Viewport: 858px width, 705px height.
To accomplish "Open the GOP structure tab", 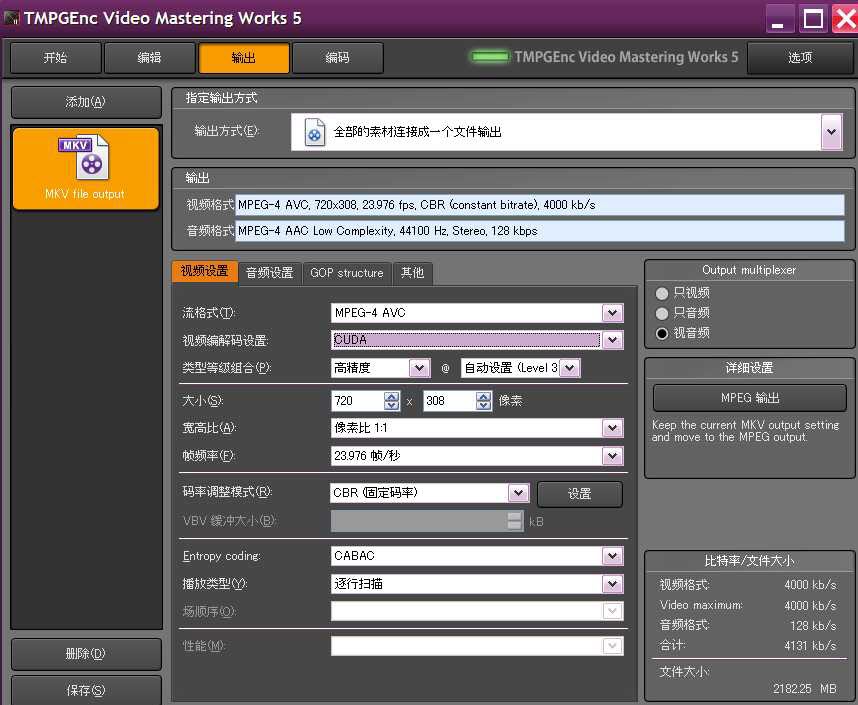I will click(346, 272).
